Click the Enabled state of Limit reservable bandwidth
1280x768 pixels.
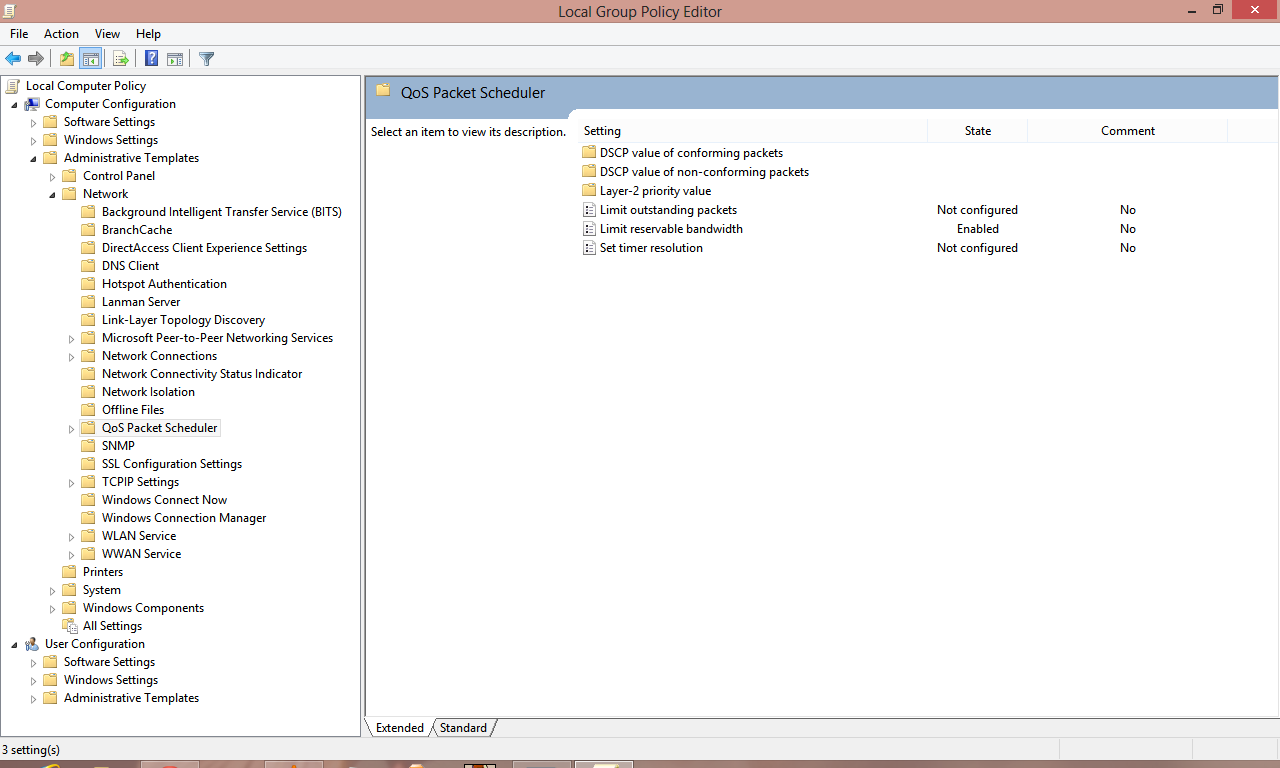(x=978, y=229)
